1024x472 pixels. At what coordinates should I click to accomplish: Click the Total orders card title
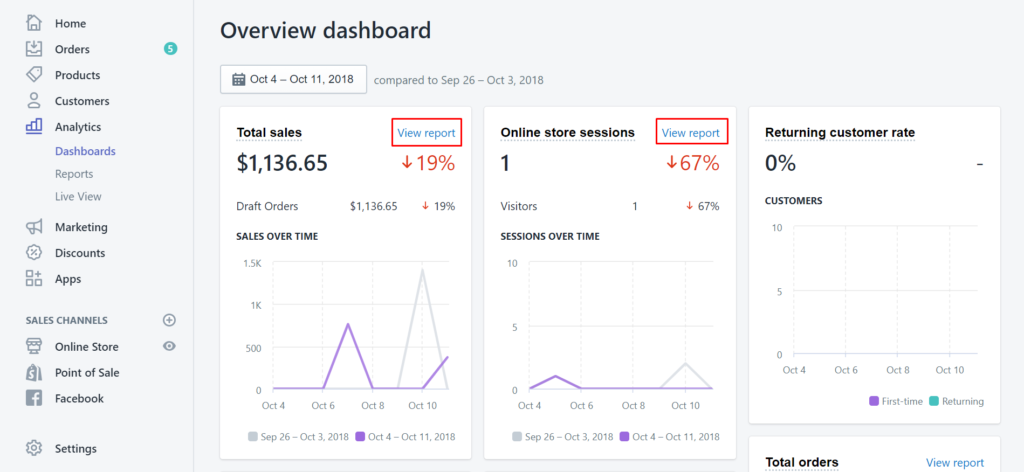tap(801, 462)
